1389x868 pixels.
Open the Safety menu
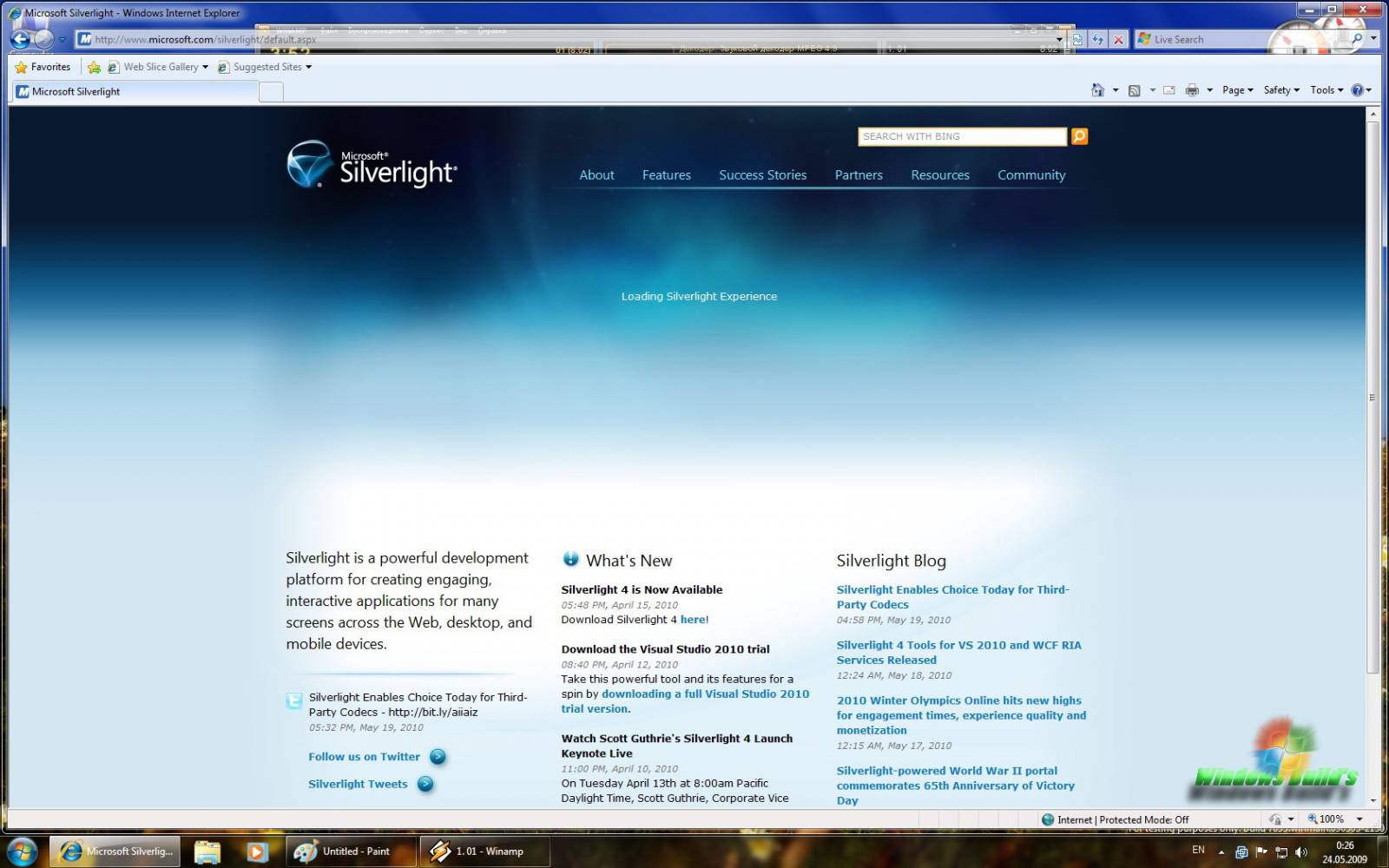click(x=1281, y=90)
